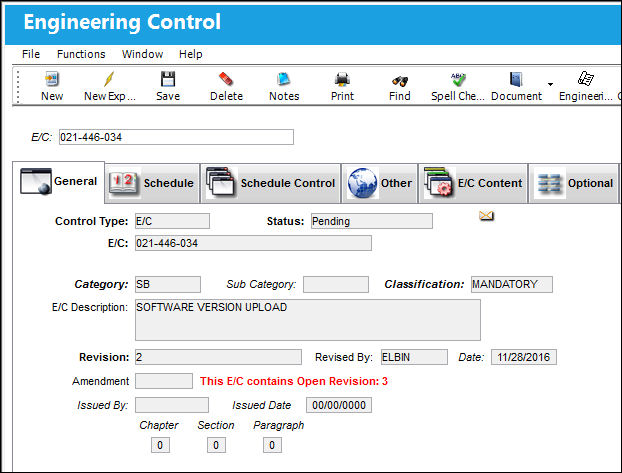The width and height of the screenshot is (622, 473).
Task: Click the Category label
Action: point(101,284)
